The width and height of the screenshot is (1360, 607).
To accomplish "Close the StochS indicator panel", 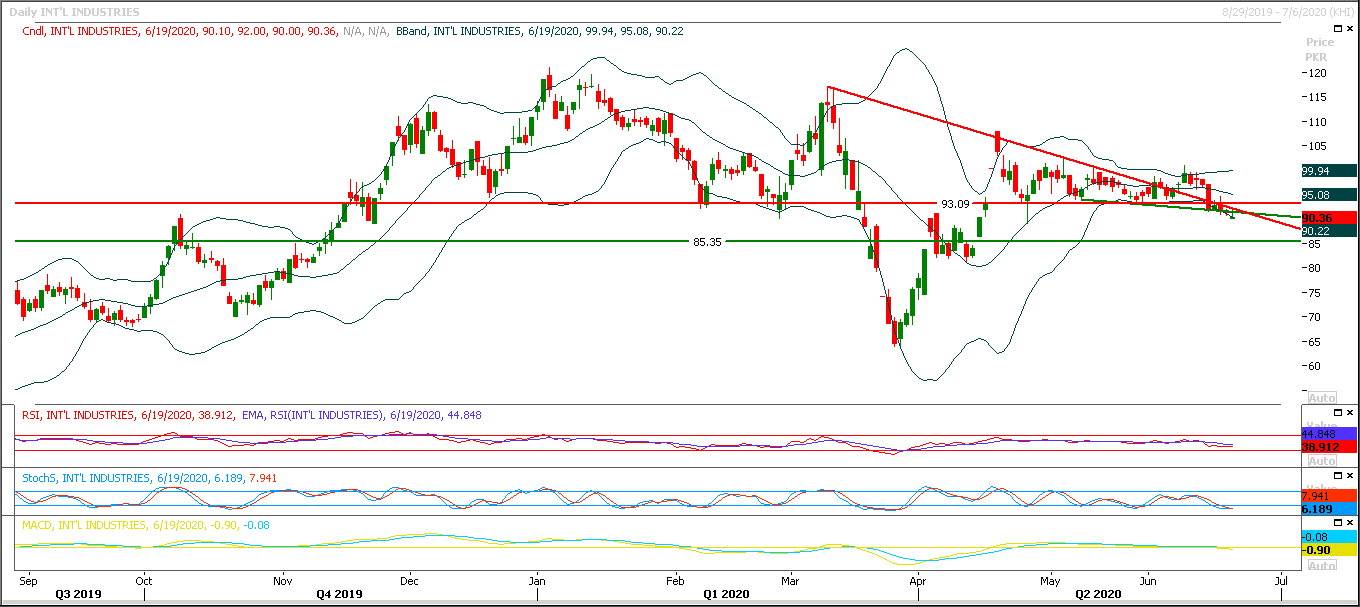I will tap(1349, 474).
